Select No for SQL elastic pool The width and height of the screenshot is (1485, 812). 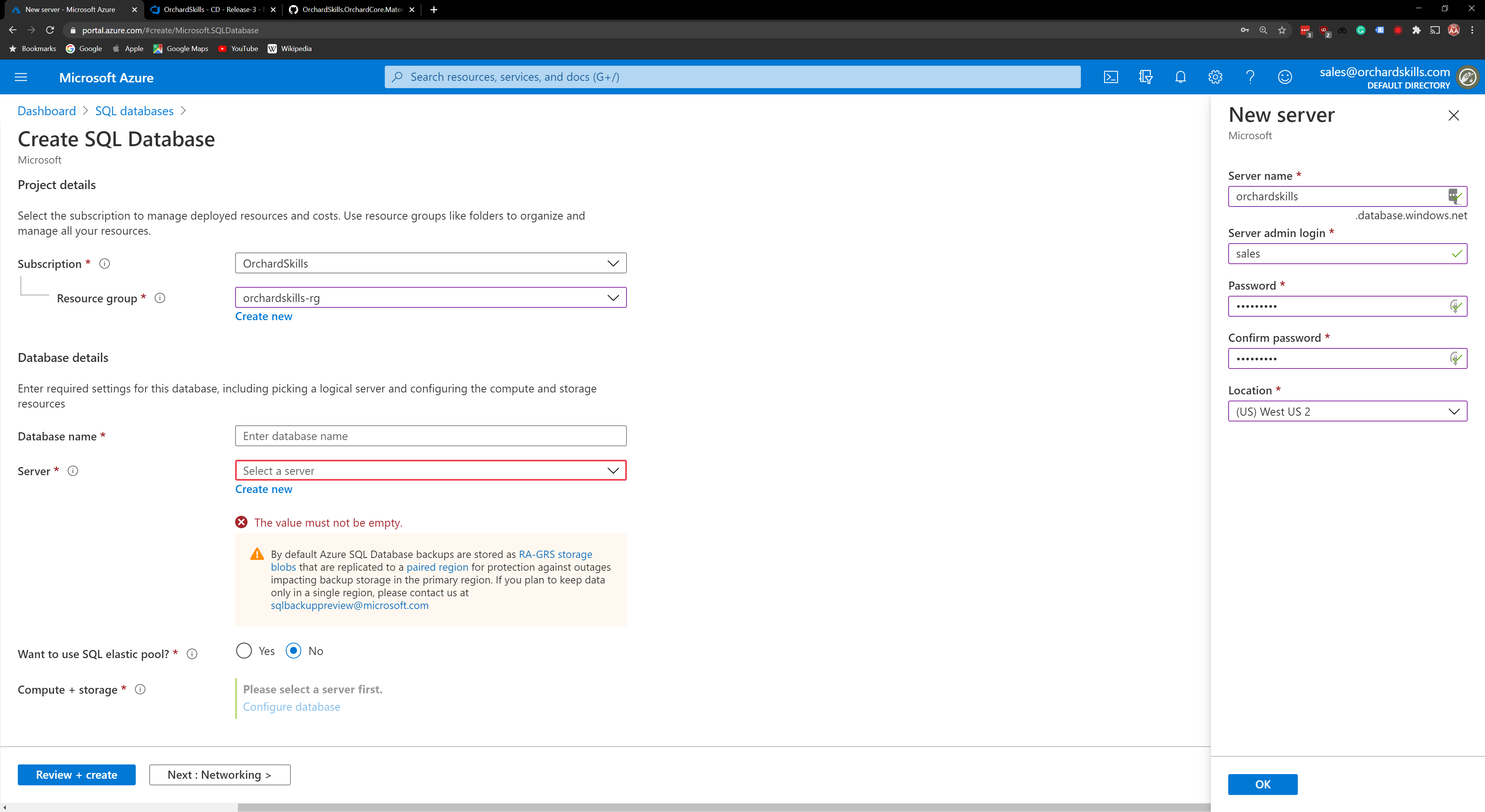click(x=294, y=651)
